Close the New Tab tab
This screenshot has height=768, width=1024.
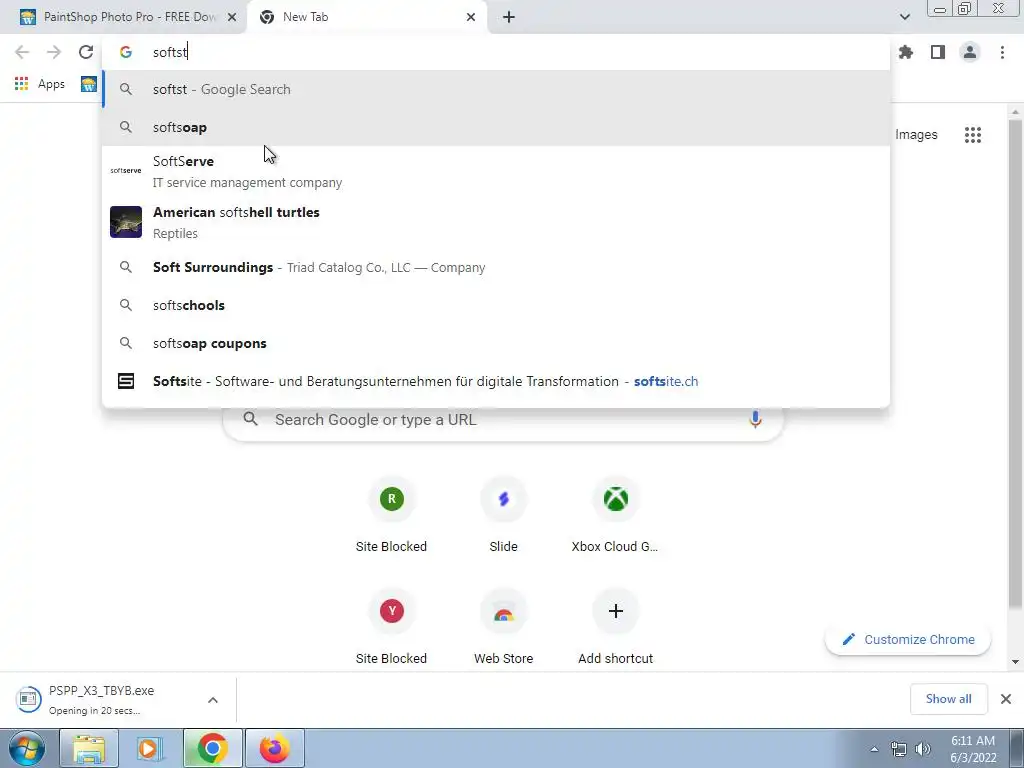coord(471,17)
